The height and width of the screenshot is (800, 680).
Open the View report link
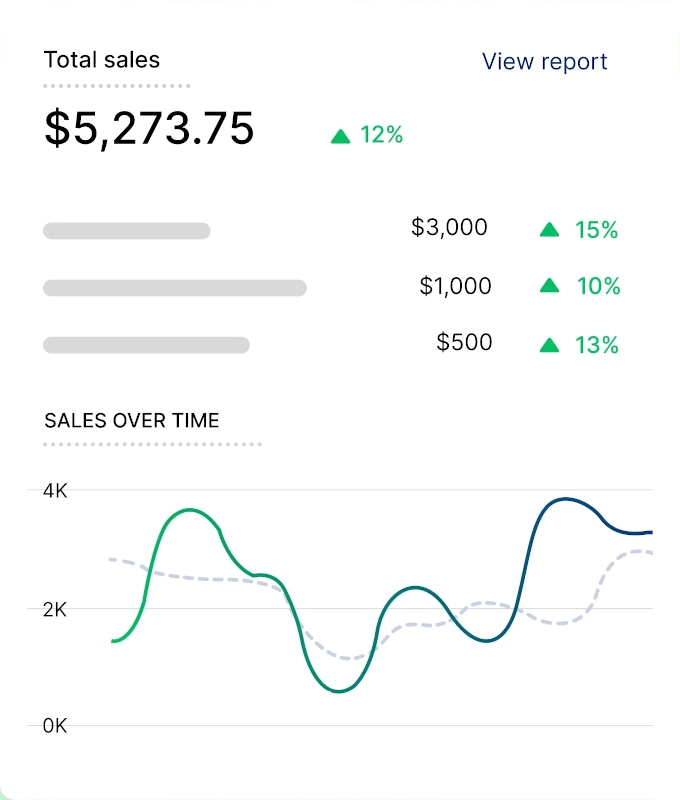pyautogui.click(x=544, y=61)
